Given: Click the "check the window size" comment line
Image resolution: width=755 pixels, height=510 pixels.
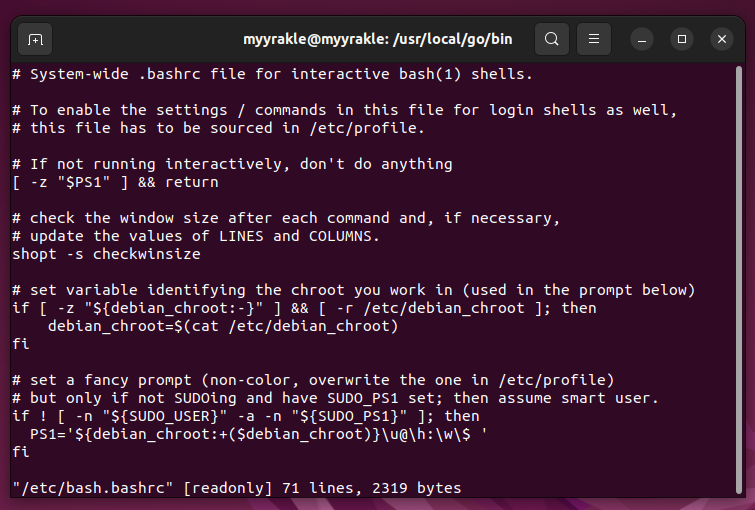Looking at the screenshot, I should coord(286,218).
